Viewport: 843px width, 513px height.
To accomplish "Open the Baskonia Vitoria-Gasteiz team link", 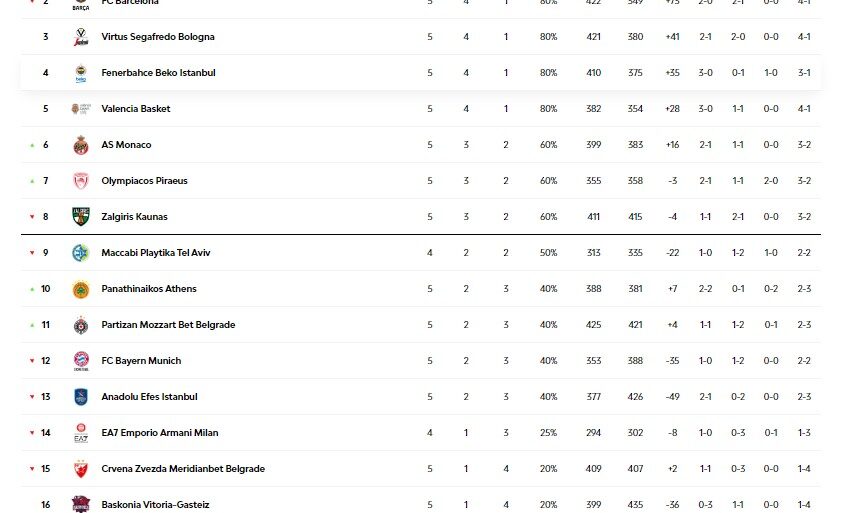I will pos(155,505).
